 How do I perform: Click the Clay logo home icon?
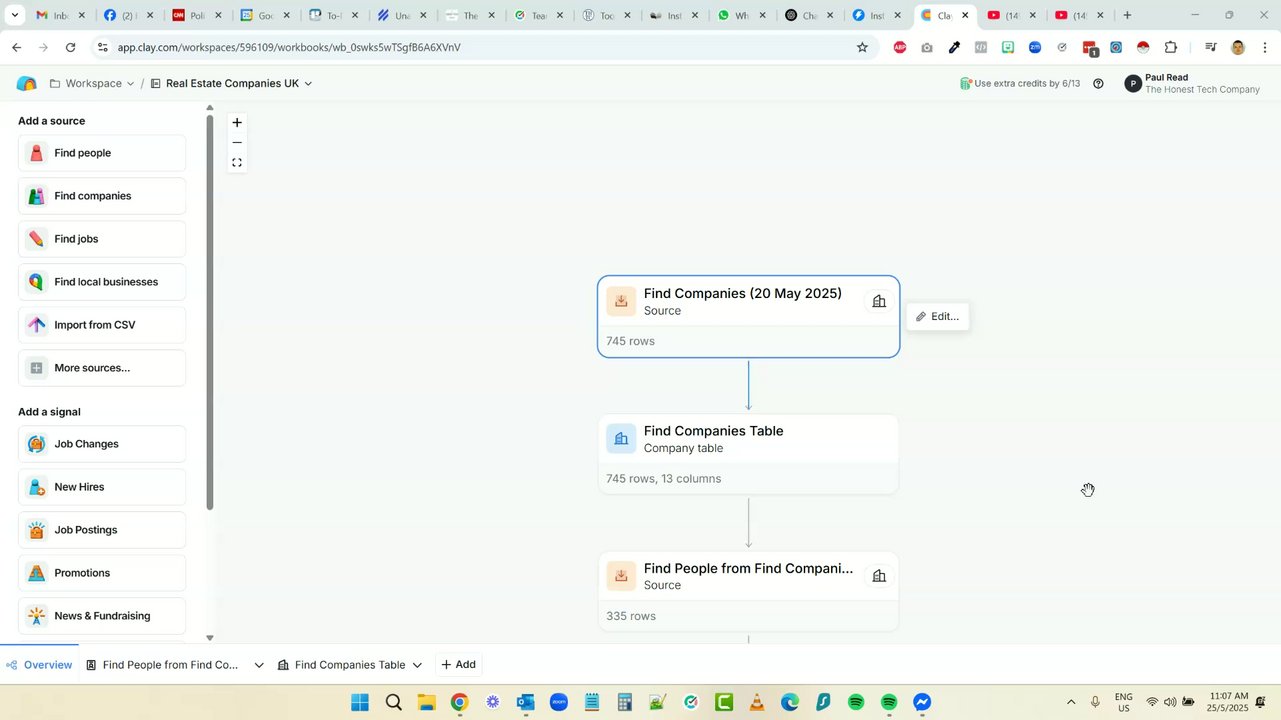(x=27, y=83)
